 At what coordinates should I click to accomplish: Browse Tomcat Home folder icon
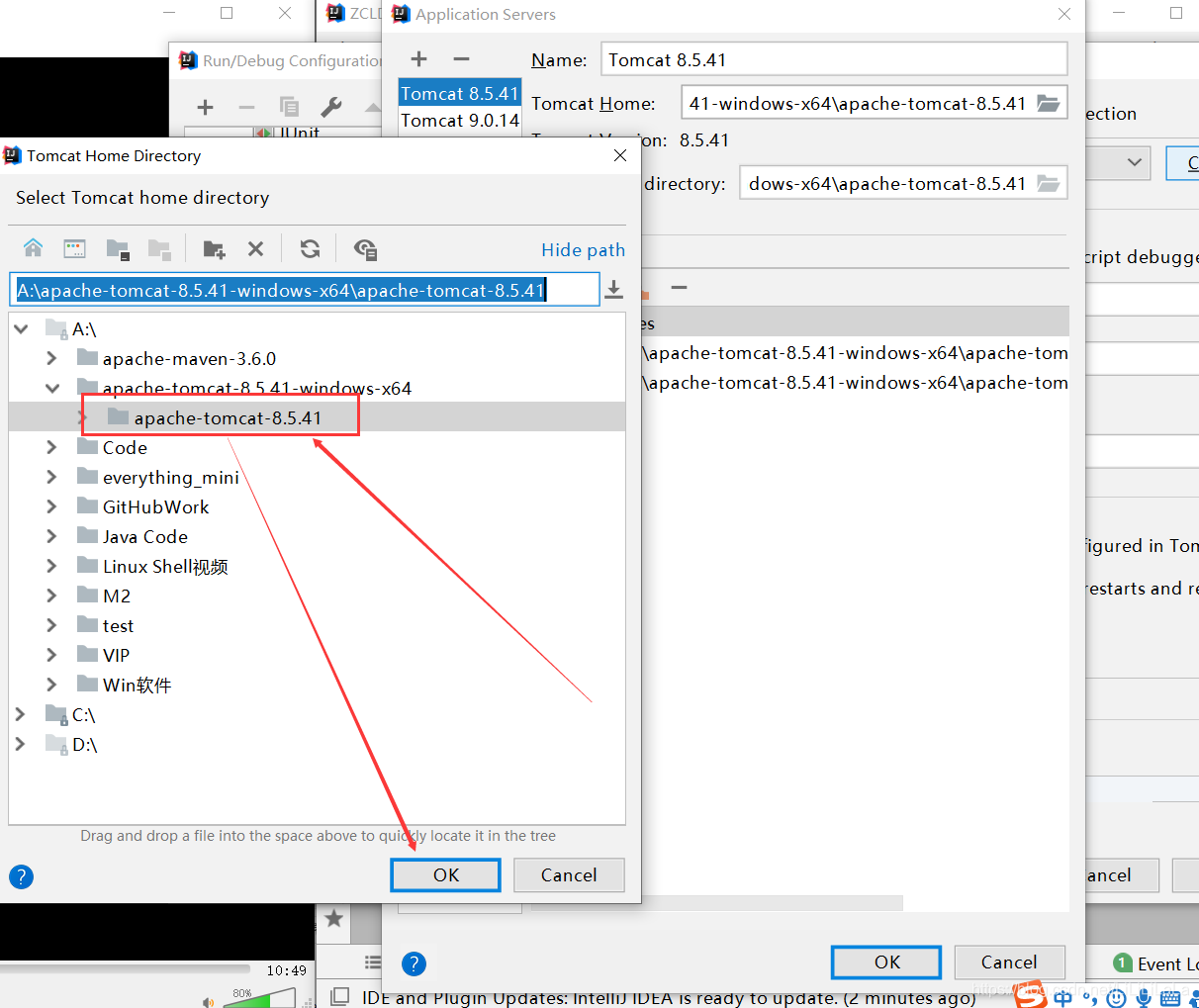coord(1048,103)
